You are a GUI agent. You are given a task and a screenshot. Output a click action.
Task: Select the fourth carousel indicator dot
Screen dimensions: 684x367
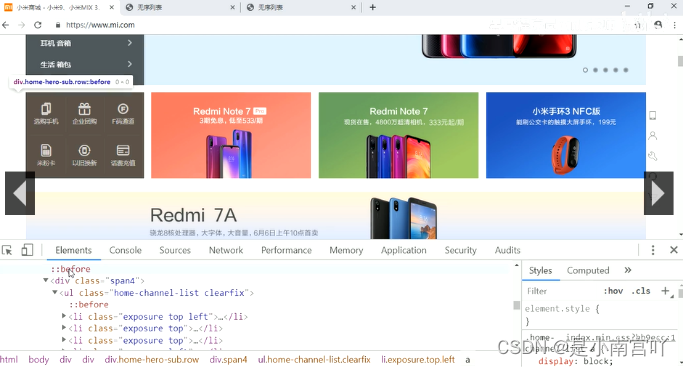point(616,70)
